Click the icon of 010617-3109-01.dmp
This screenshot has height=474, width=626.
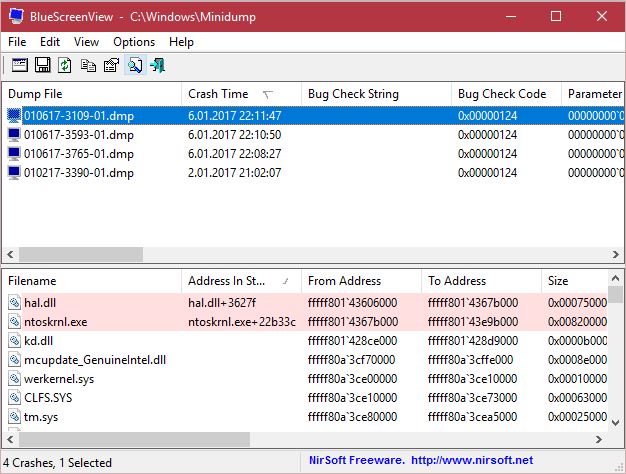coord(14,116)
